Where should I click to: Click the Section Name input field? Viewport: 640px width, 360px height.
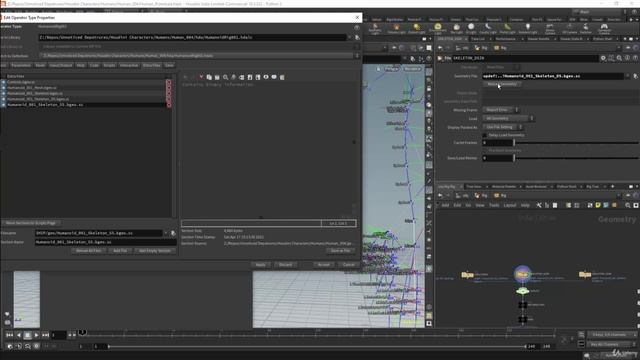pyautogui.click(x=106, y=242)
